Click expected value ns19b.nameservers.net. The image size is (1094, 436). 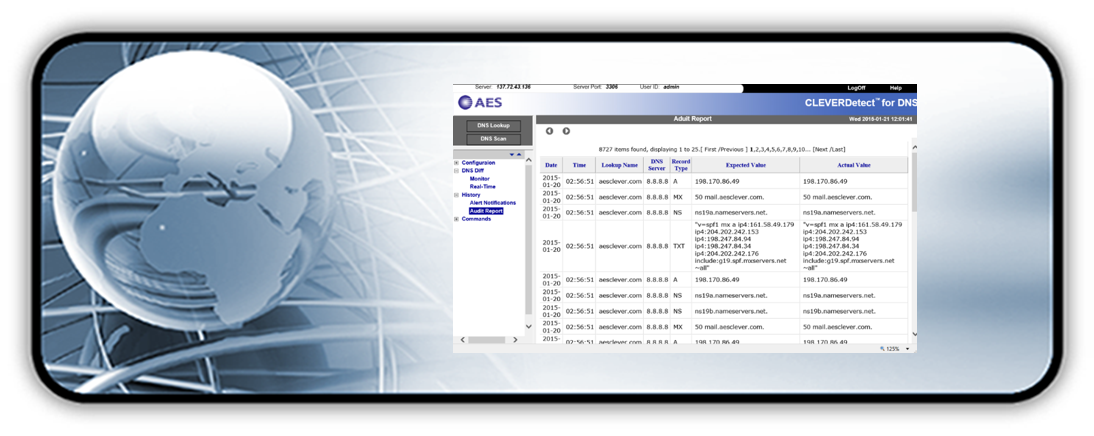click(x=731, y=311)
